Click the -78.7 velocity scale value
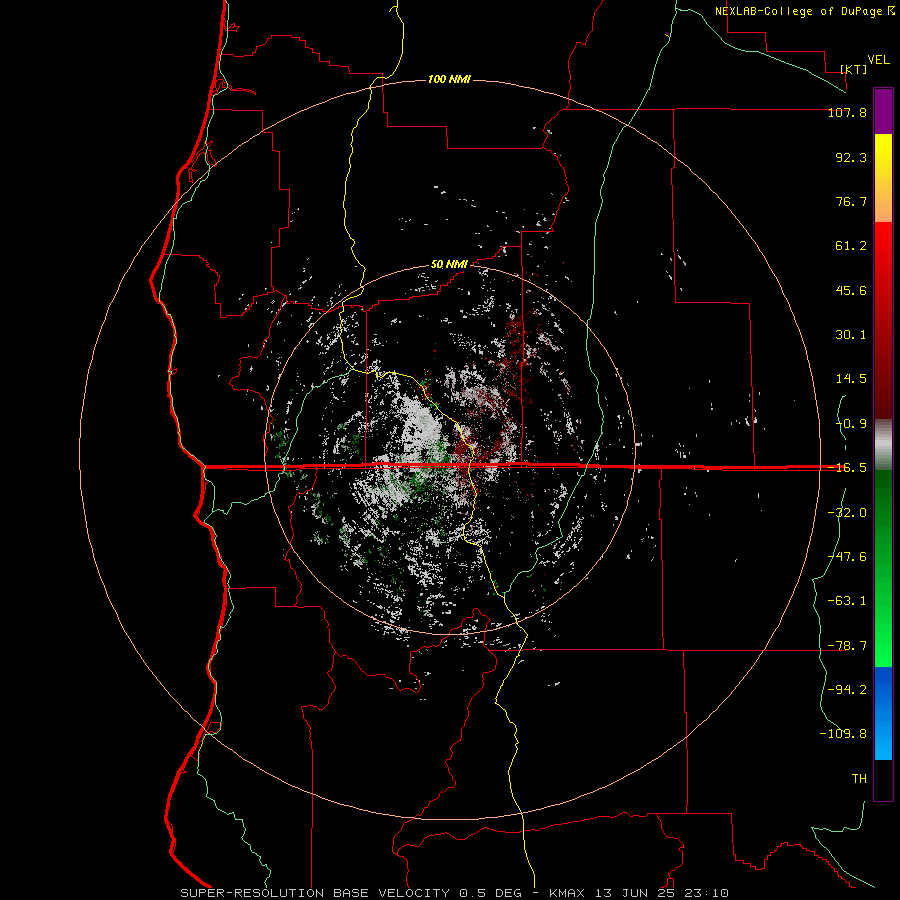The width and height of the screenshot is (900, 900). pyautogui.click(x=847, y=646)
